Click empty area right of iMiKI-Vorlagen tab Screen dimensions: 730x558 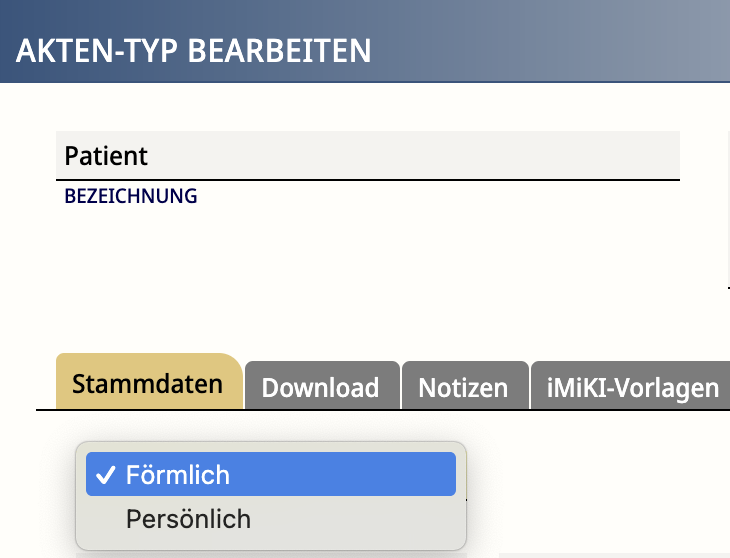click(x=726, y=386)
